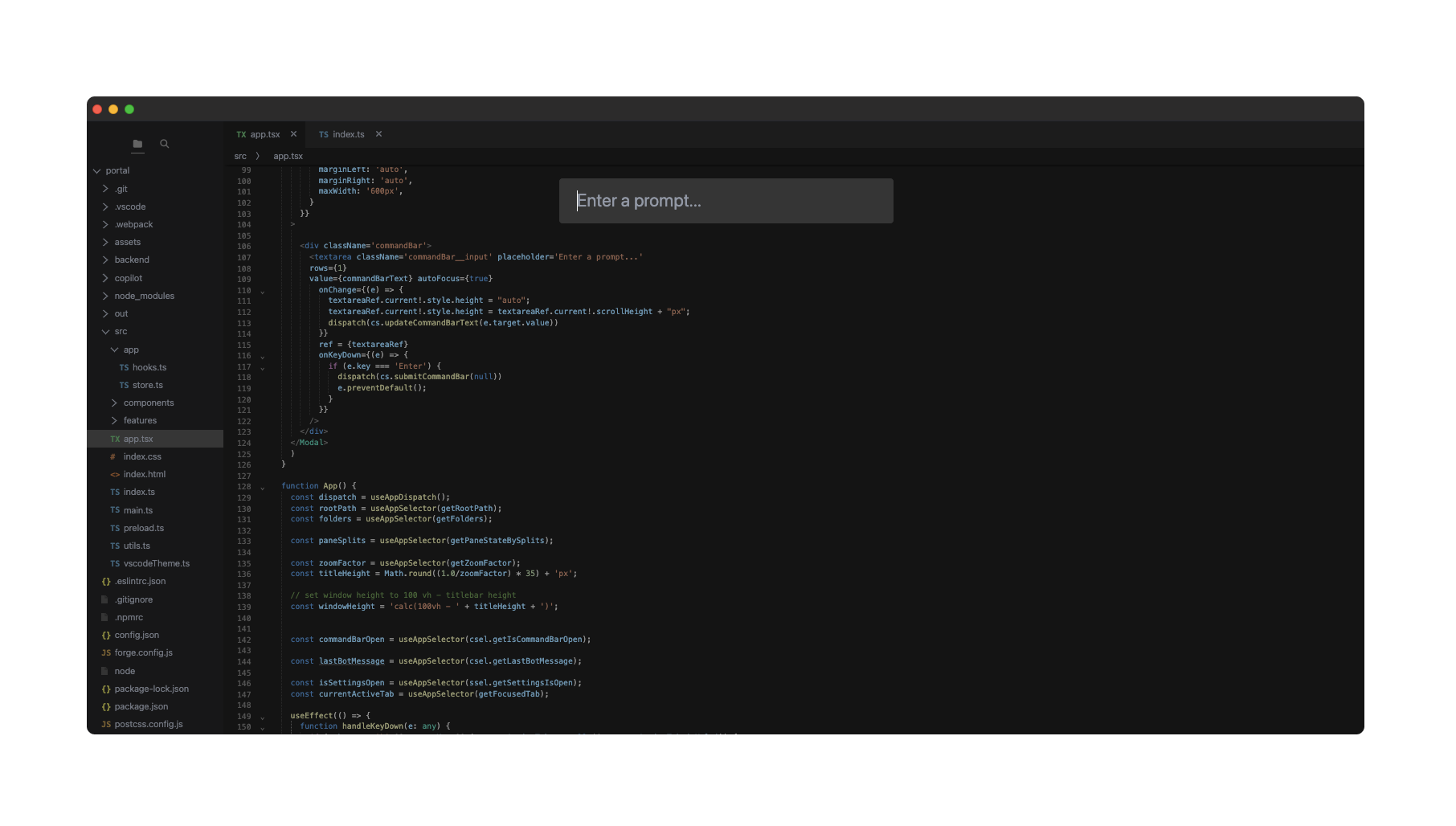
Task: Collapse the app subfolder under src
Action: 114,350
